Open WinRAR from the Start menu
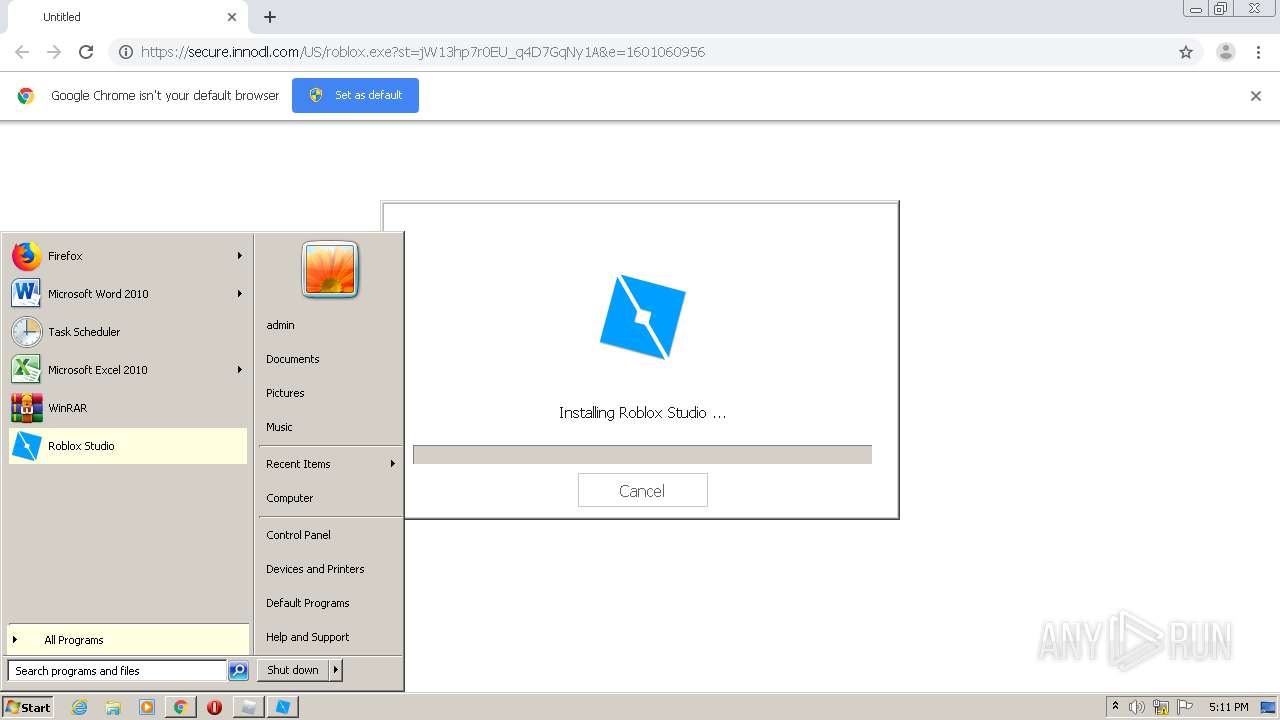 (x=127, y=408)
